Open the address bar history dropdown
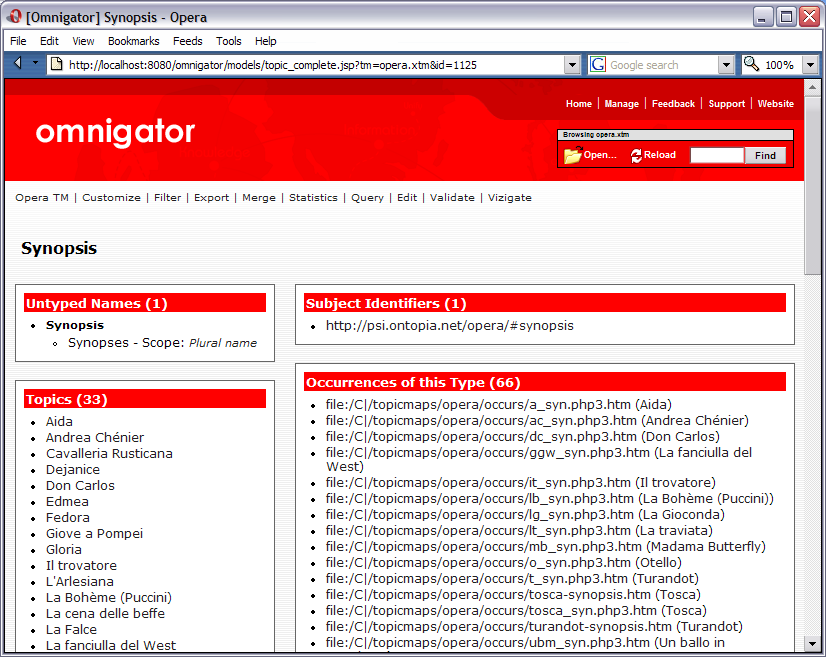This screenshot has width=826, height=657. click(x=573, y=64)
